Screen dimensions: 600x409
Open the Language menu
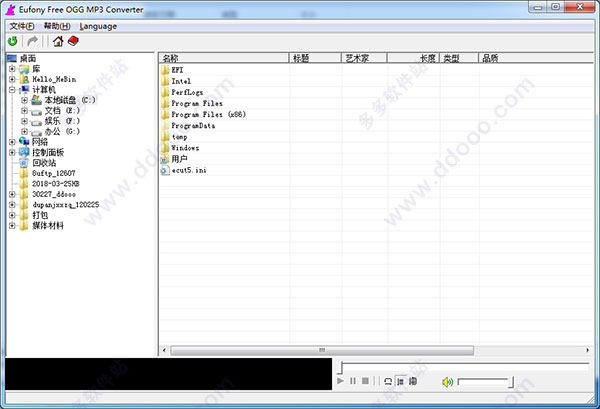tap(98, 26)
